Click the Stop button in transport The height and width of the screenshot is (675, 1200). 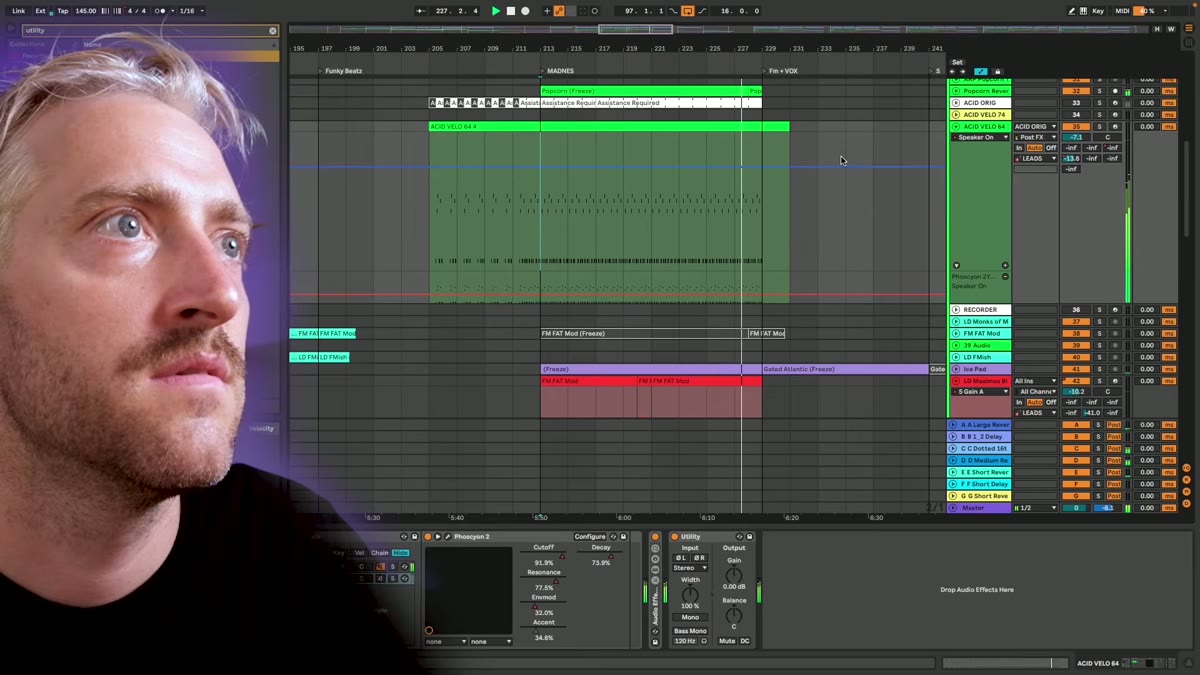click(x=511, y=11)
